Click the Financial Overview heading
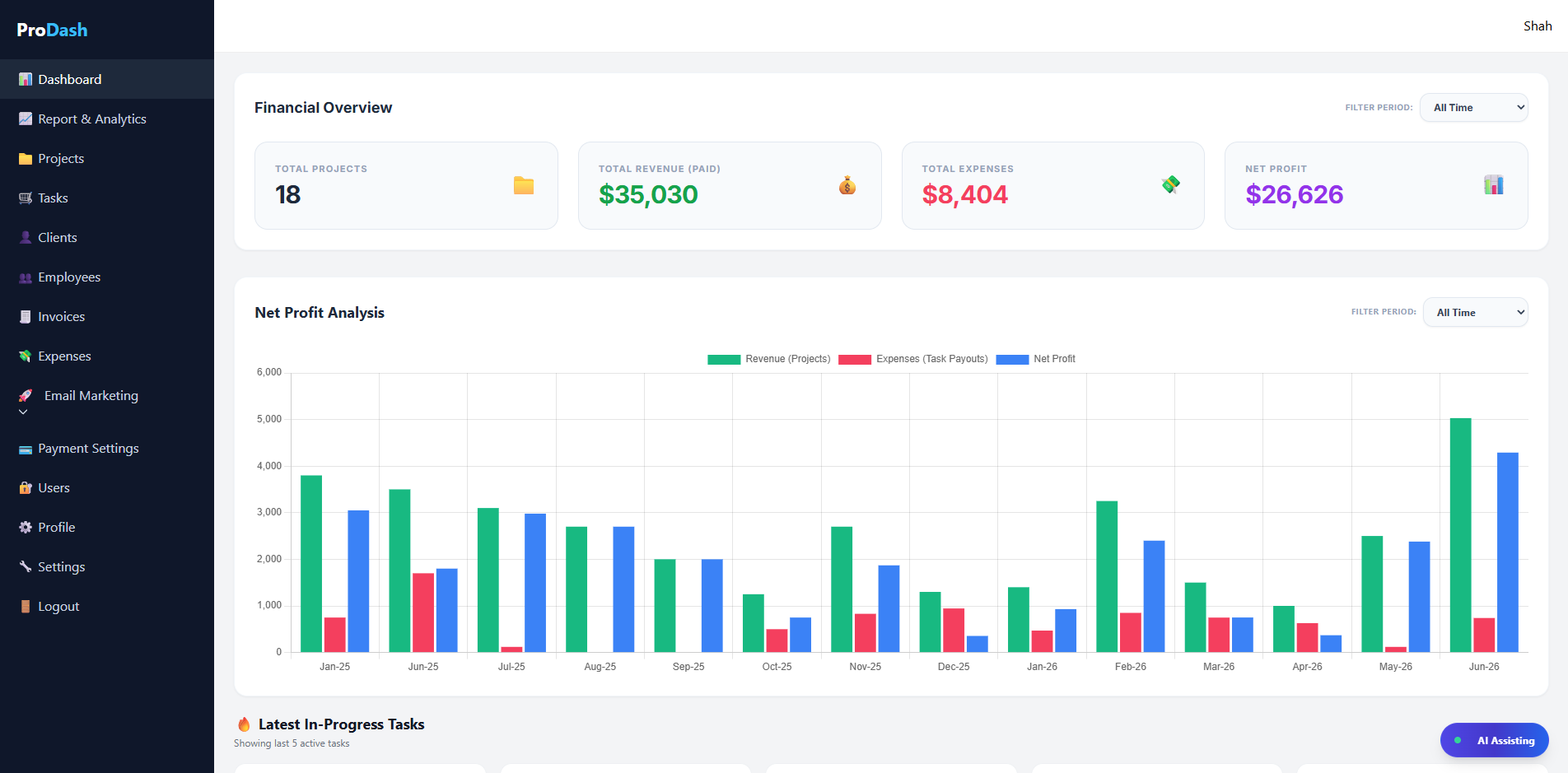Screen dimensions: 1568x773 [323, 108]
